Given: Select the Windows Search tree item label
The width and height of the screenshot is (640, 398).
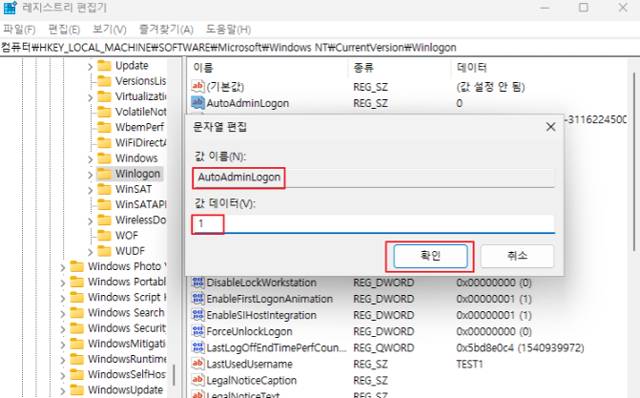Looking at the screenshot, I should tap(126, 313).
